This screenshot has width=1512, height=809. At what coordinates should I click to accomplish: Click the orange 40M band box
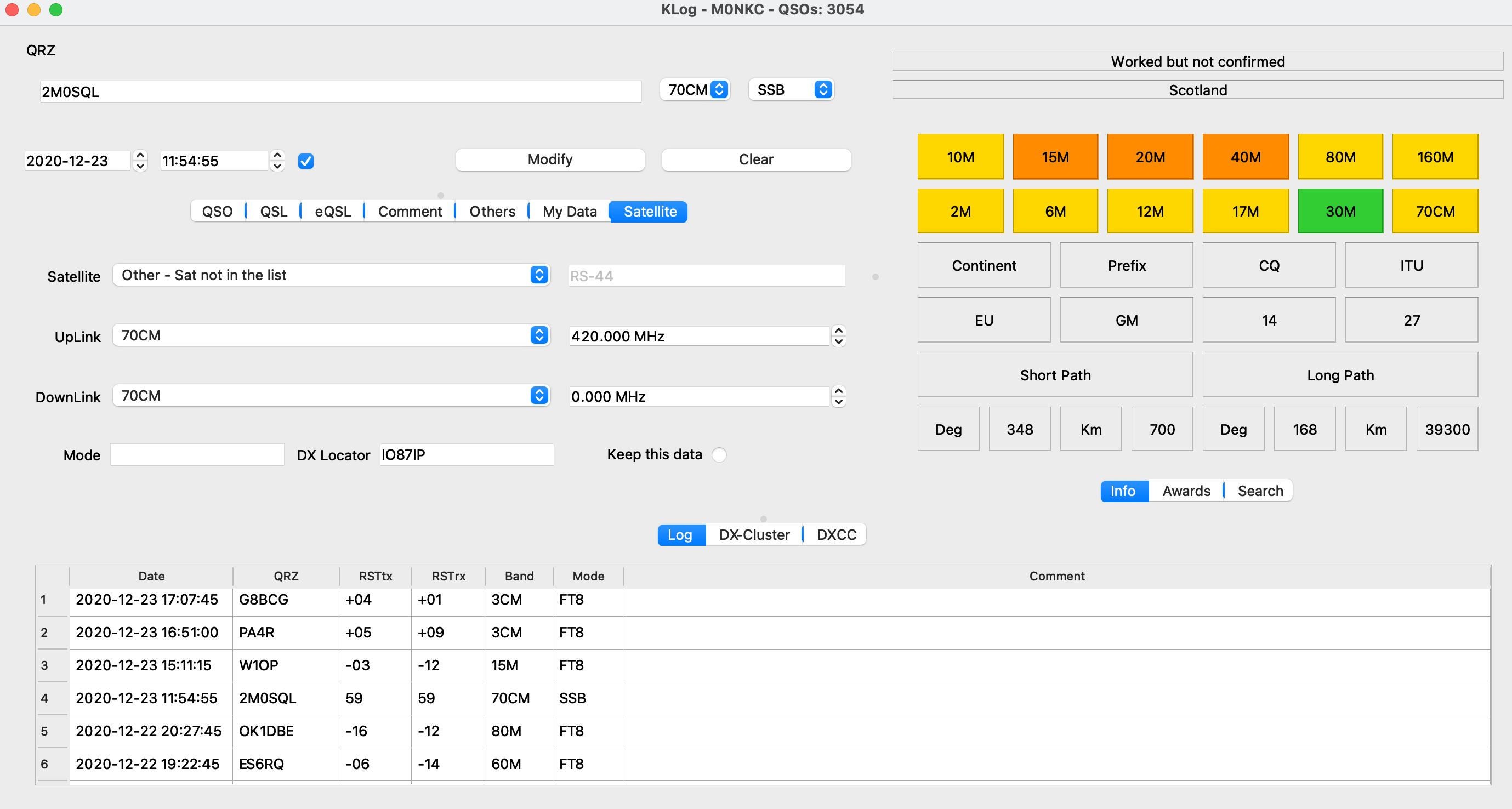click(x=1246, y=157)
